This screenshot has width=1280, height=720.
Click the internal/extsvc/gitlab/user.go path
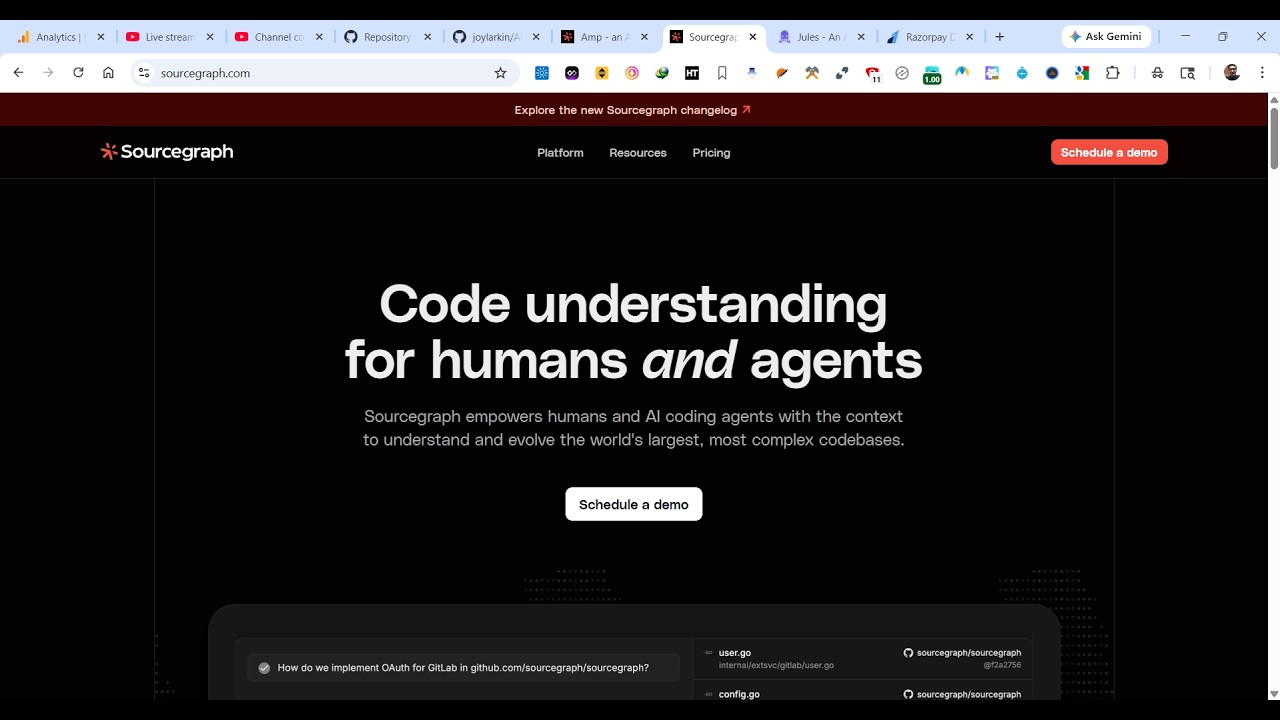776,665
